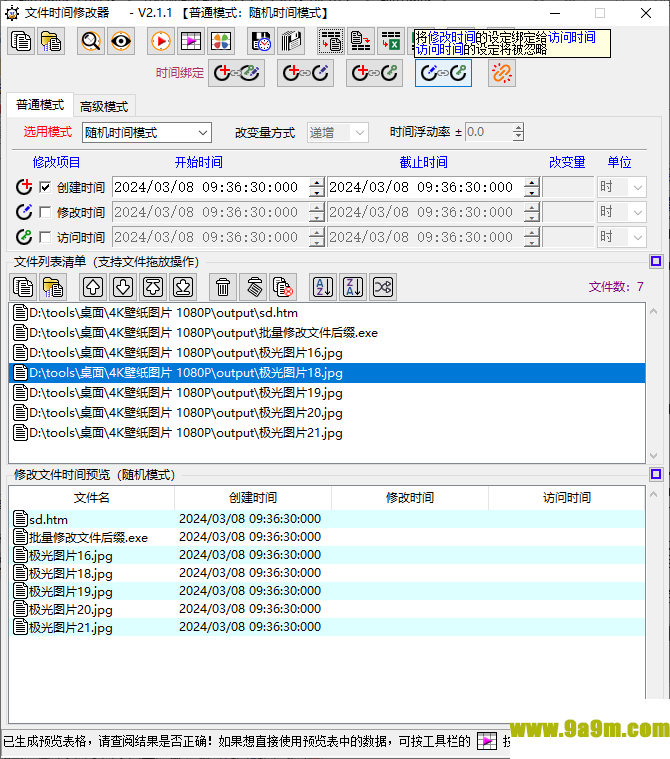Open the 创建时间 unit dropdown
This screenshot has width=670, height=759.
(x=622, y=187)
